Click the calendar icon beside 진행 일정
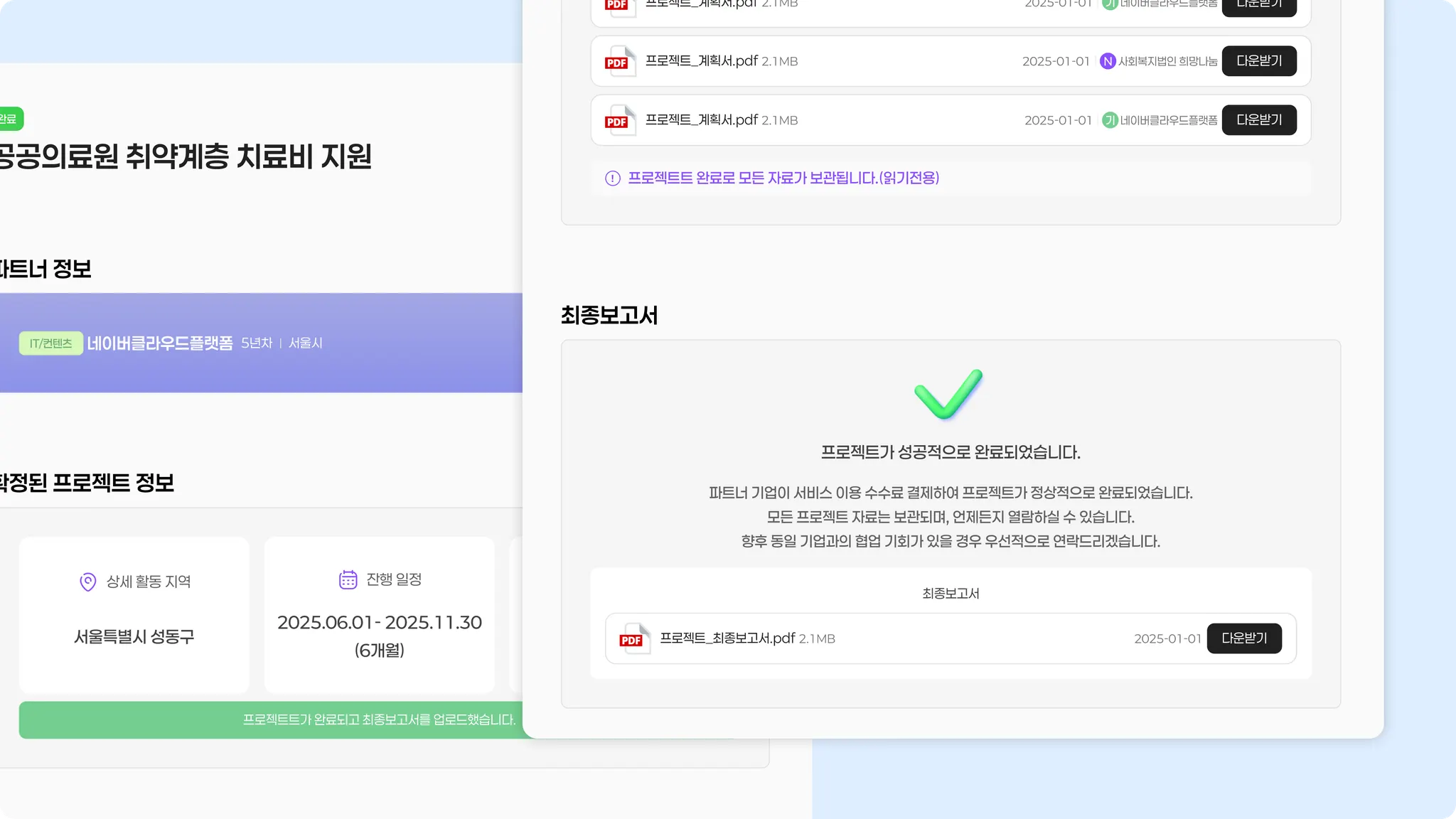1456x819 pixels. pos(348,579)
